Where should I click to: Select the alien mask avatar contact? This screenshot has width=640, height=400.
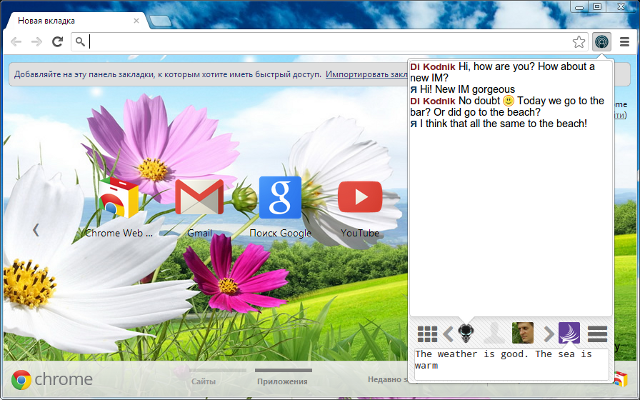coord(467,334)
